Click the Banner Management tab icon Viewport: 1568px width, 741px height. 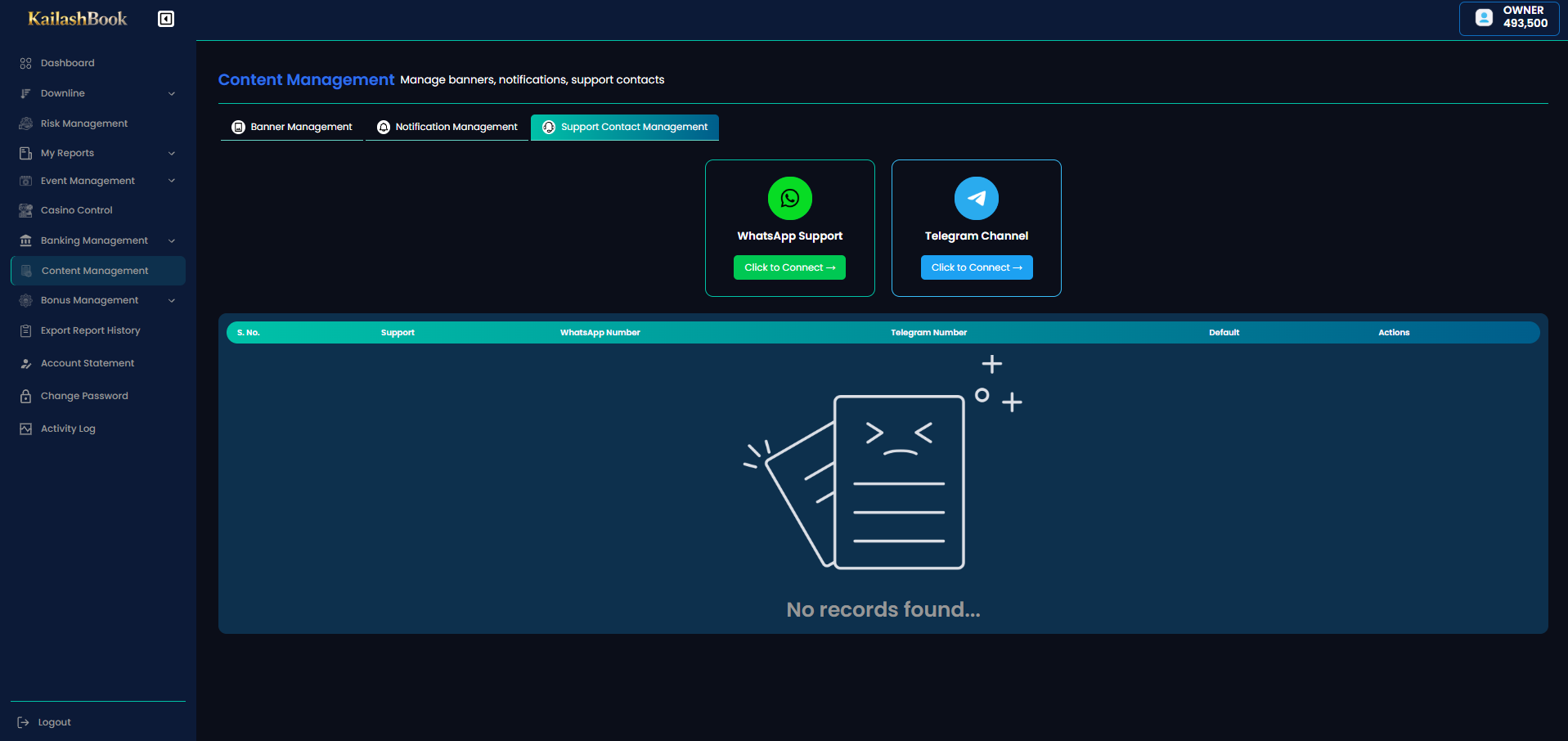tap(239, 127)
